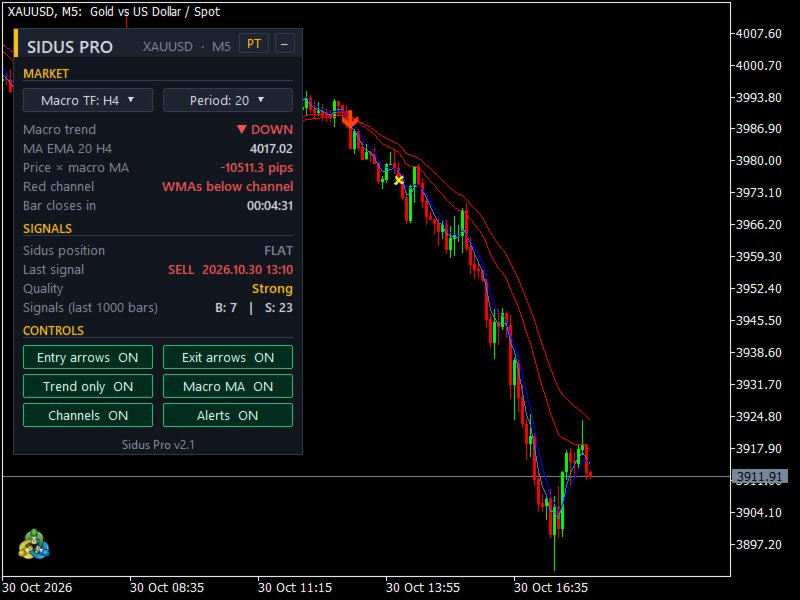
Task: Click the 3952.40 price scale label
Action: (759, 289)
